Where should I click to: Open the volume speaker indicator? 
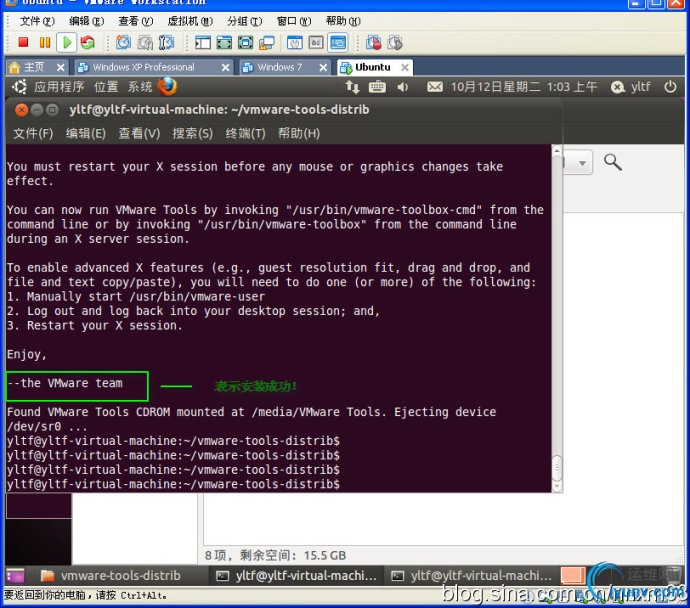pyautogui.click(x=402, y=87)
